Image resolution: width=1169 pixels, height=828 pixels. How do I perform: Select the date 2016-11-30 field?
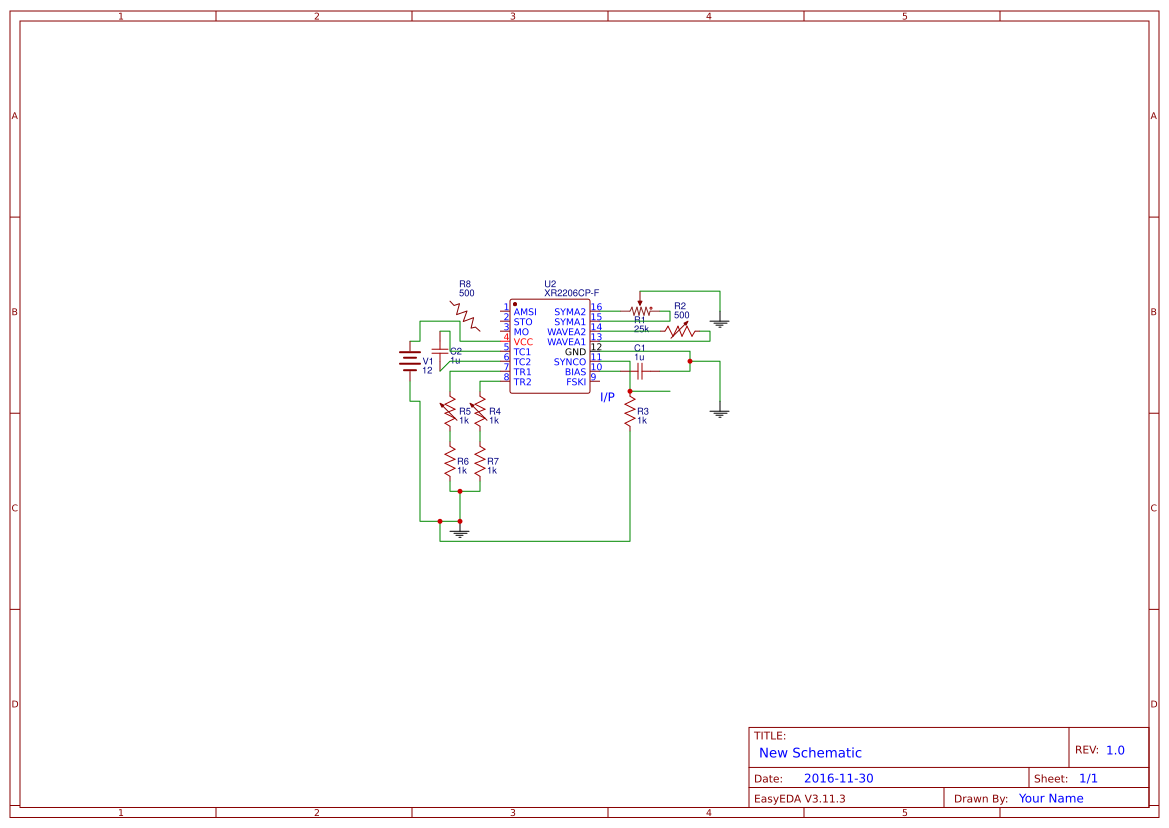tap(838, 777)
